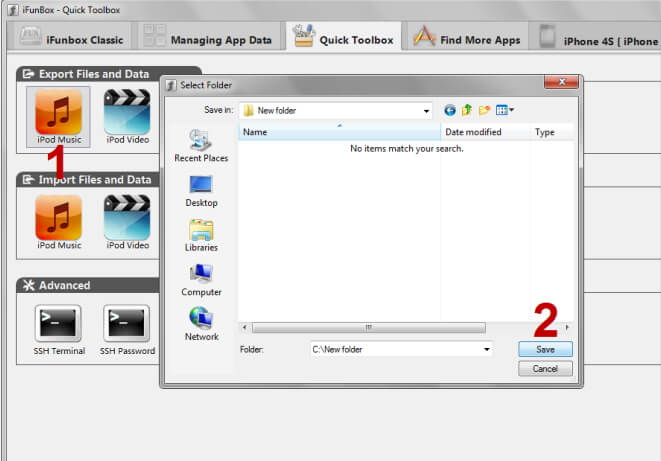Sort by the Type column header

pos(553,132)
